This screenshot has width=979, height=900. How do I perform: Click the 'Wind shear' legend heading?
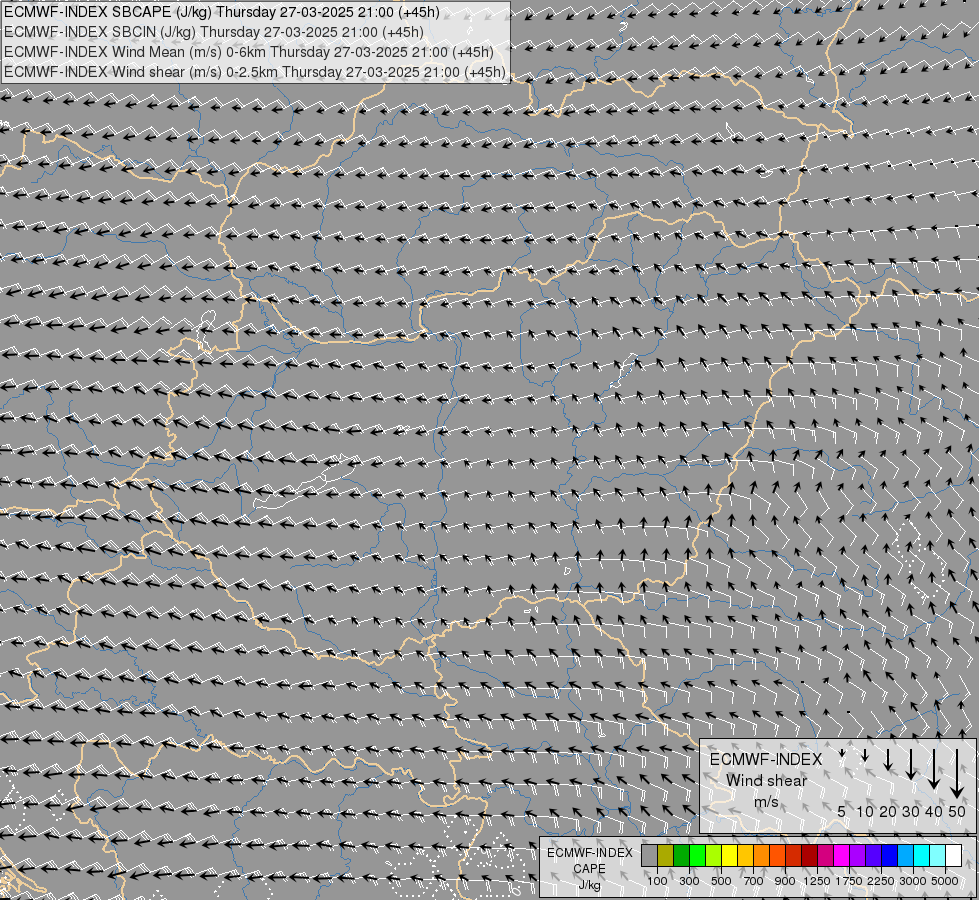(x=766, y=781)
